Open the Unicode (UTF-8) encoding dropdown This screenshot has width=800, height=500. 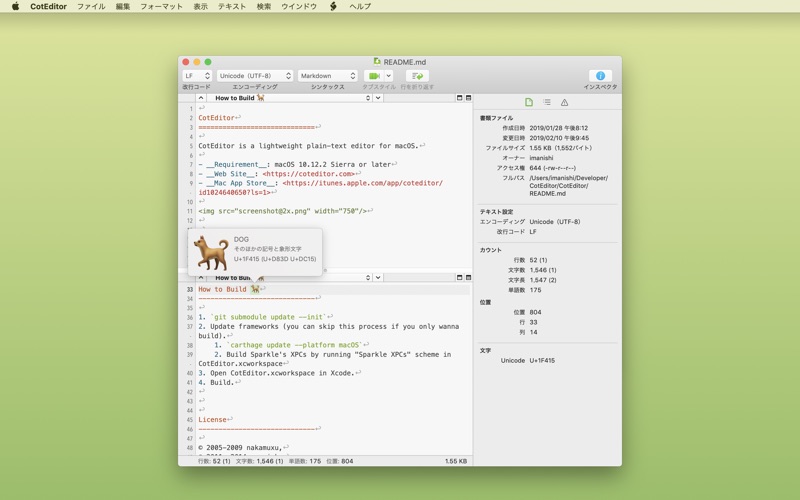coord(255,76)
